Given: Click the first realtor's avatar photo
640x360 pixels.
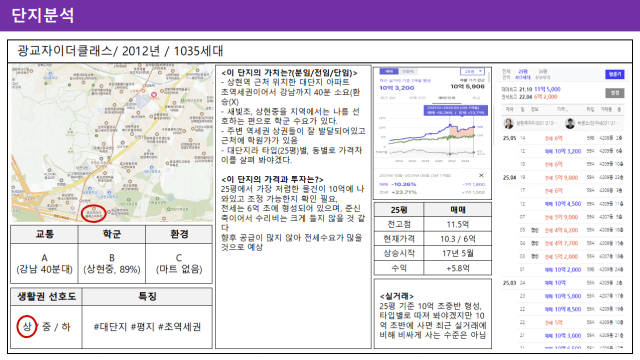Looking at the screenshot, I should point(509,123).
